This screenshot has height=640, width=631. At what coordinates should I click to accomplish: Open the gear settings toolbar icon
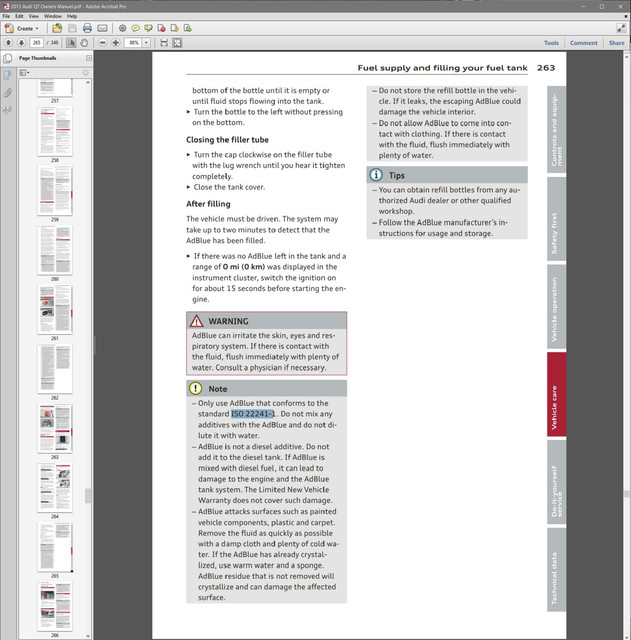click(x=122, y=28)
